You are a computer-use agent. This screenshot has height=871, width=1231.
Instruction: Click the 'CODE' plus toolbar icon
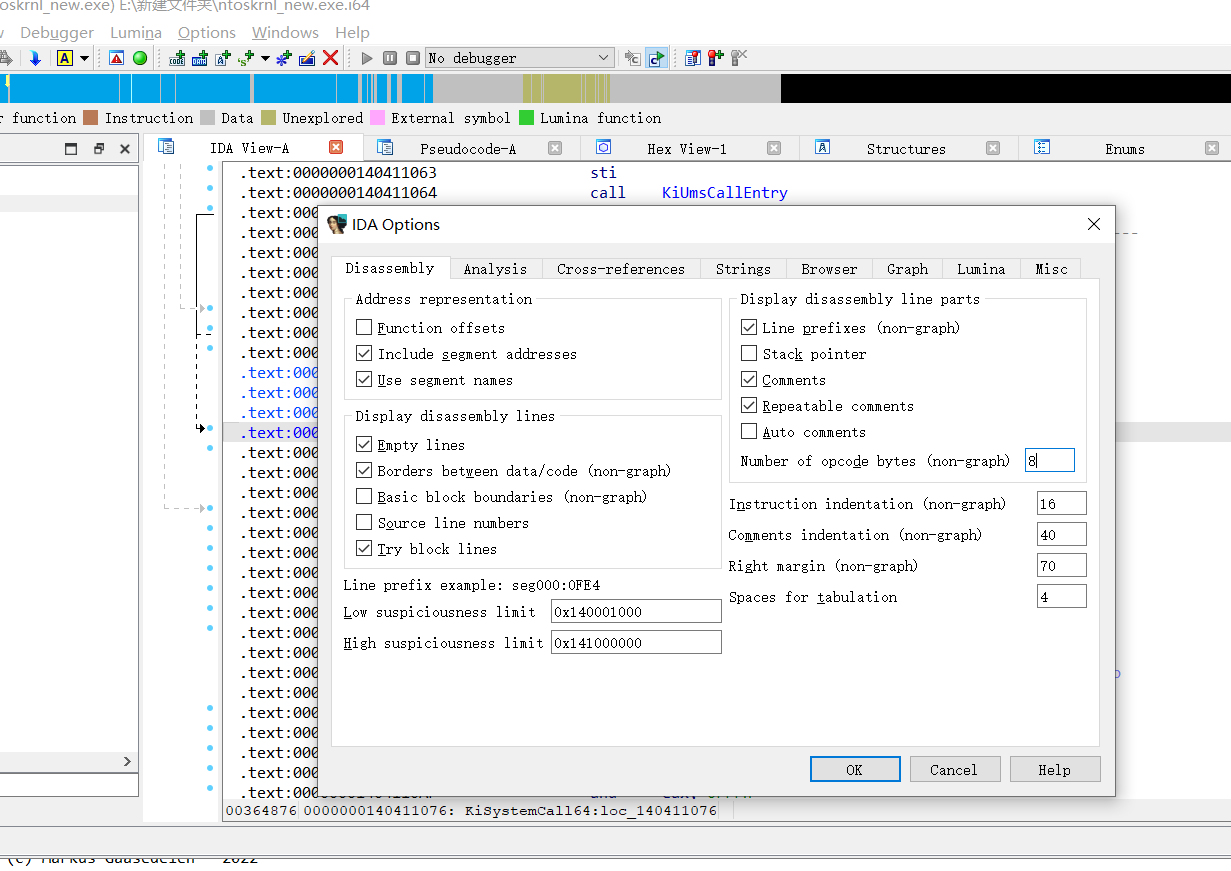(178, 58)
